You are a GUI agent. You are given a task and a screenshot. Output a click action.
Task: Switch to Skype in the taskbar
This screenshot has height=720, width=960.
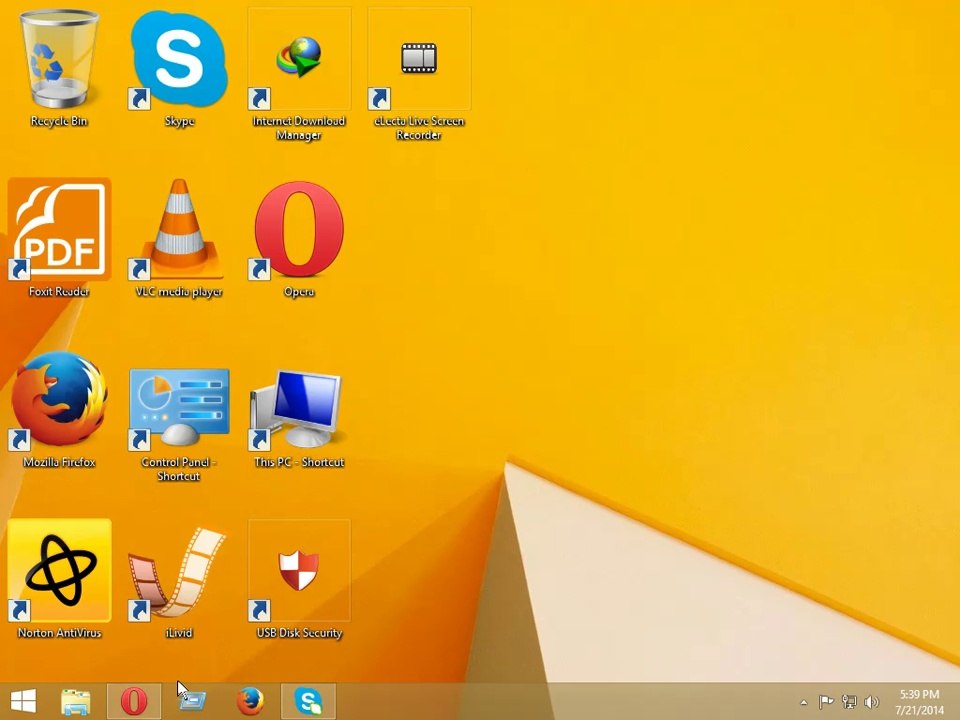coord(308,701)
